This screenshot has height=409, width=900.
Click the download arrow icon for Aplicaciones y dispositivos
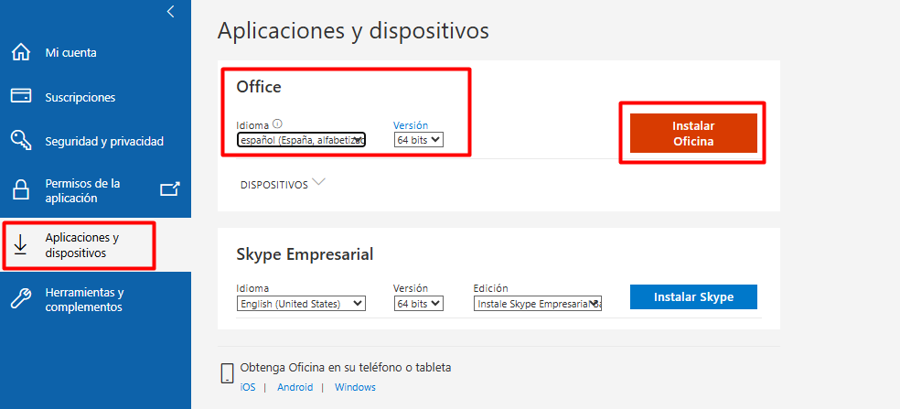[x=21, y=244]
